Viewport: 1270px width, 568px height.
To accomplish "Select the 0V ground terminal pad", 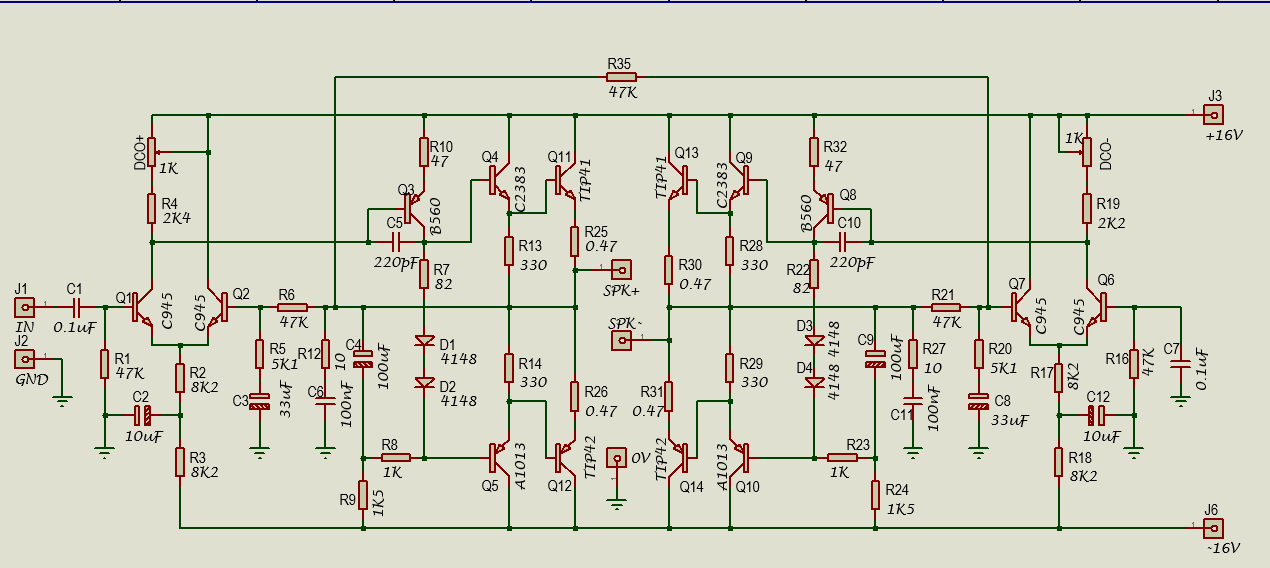I will click(617, 457).
